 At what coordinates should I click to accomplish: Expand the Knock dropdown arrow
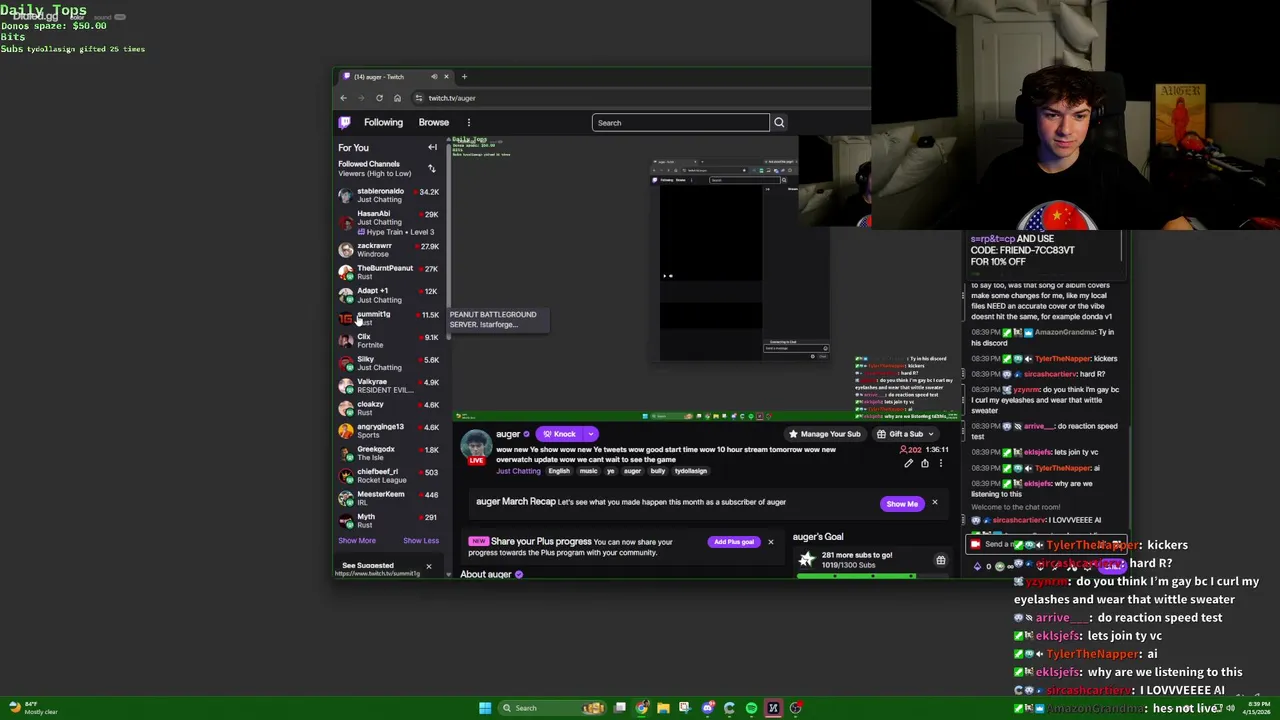[x=591, y=434]
